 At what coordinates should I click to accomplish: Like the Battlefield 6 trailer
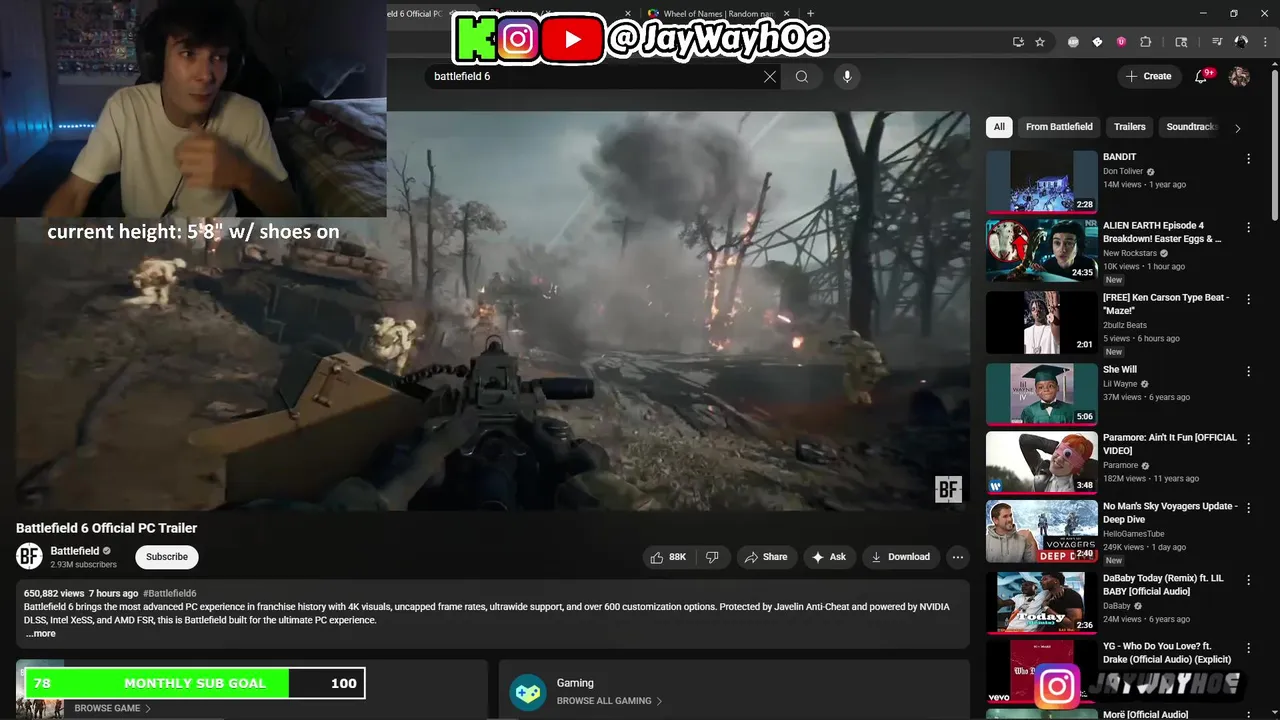coord(668,557)
